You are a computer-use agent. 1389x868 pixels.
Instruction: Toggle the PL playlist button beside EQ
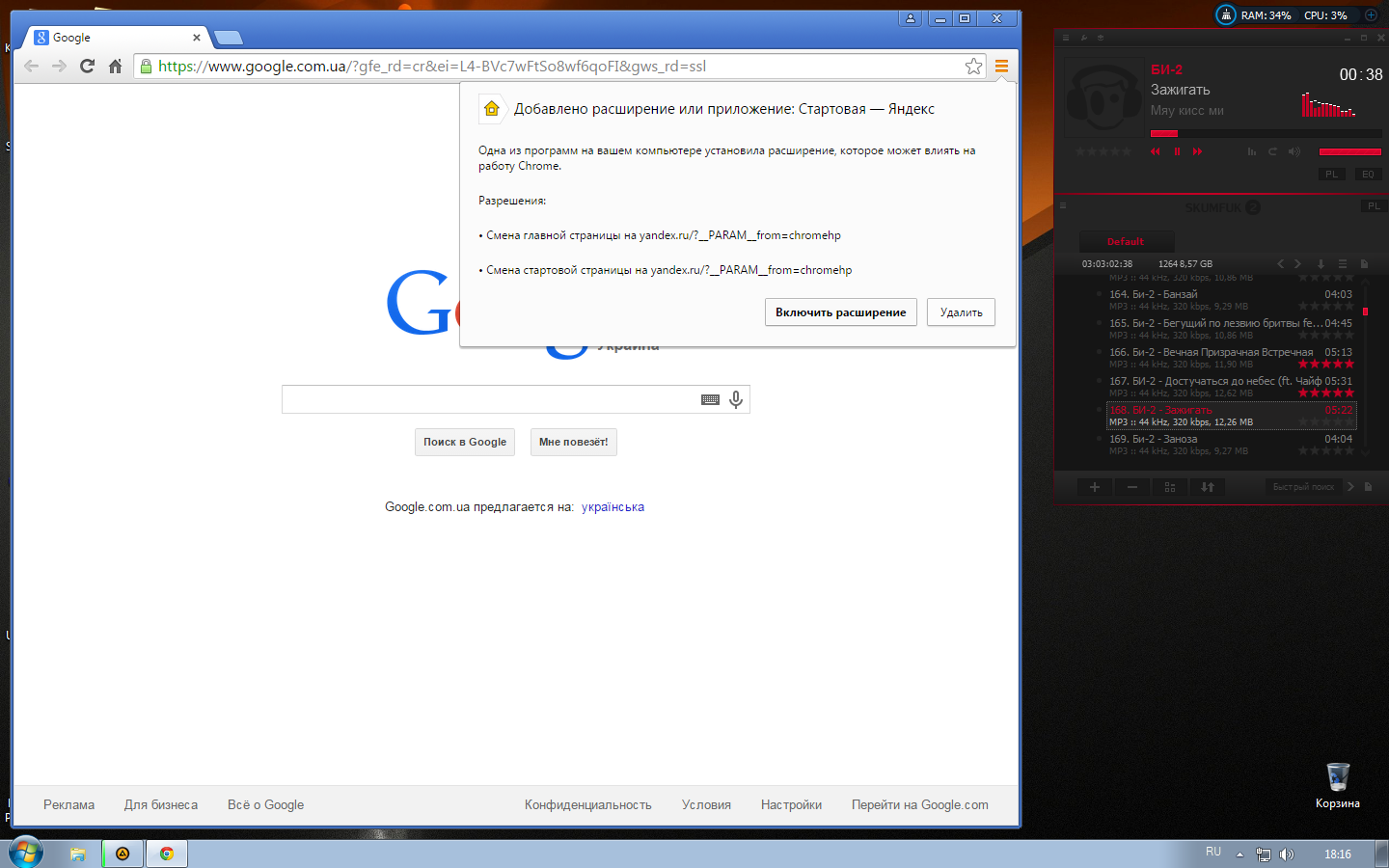(x=1331, y=175)
